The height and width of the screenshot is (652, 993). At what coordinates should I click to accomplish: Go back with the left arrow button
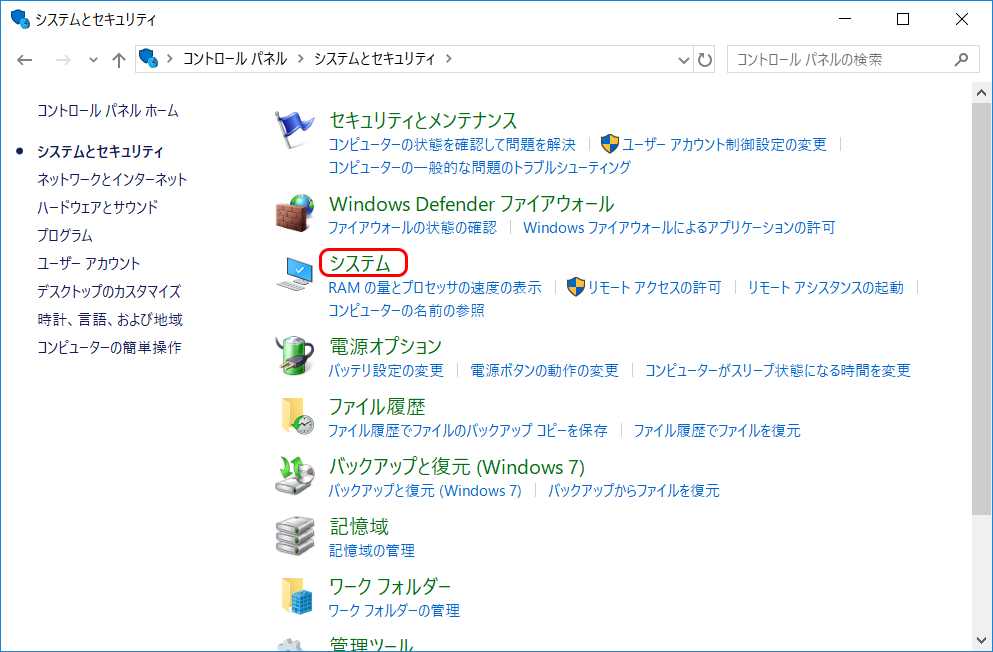pyautogui.click(x=25, y=60)
